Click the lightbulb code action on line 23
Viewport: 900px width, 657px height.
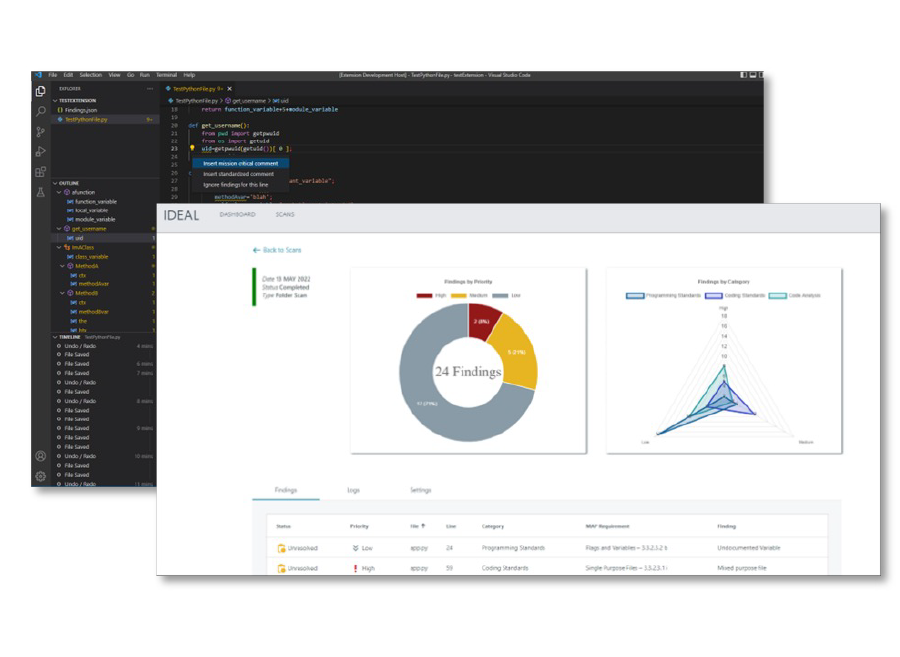click(193, 149)
